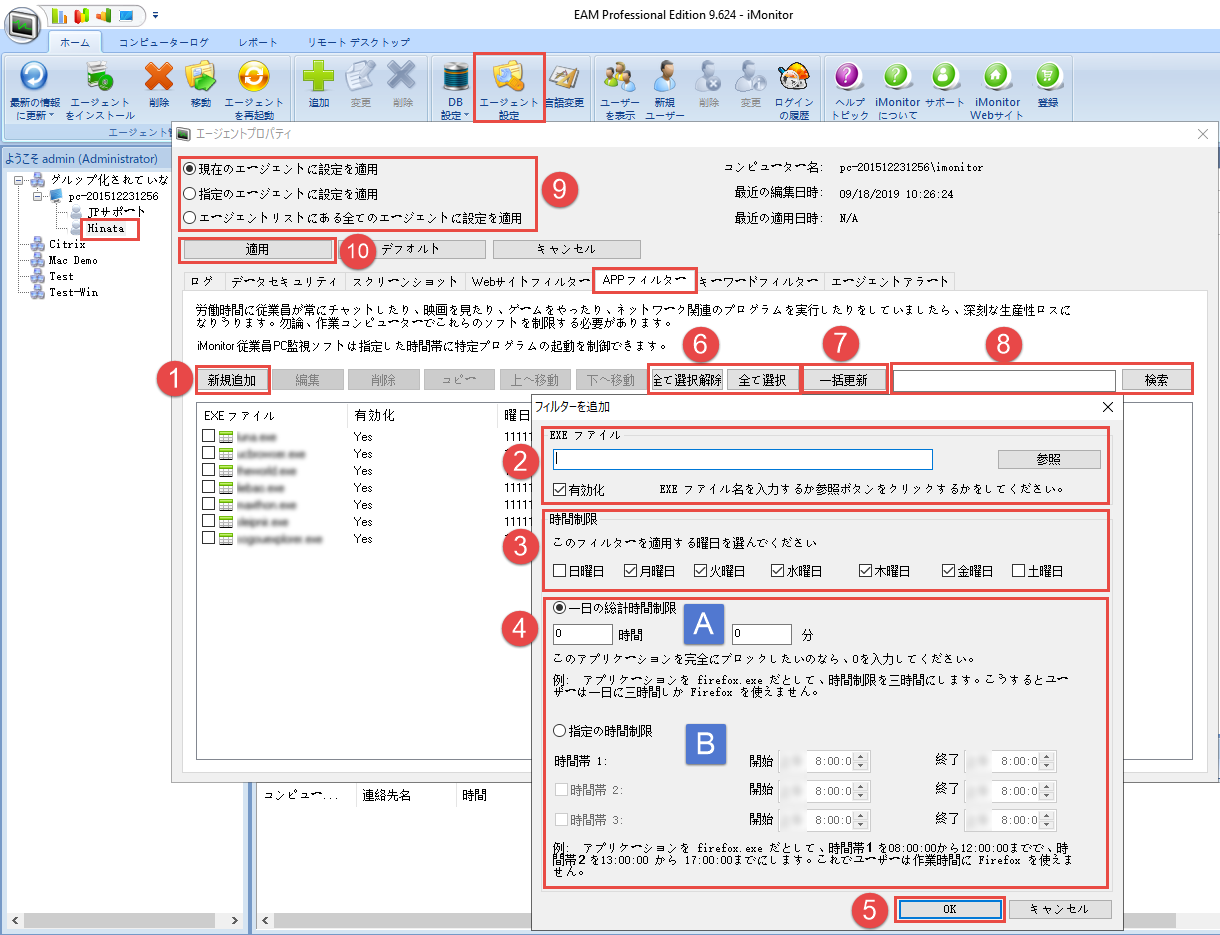Toggle the 有効化 checkbox in the dialog
1220x935 pixels.
(560, 490)
